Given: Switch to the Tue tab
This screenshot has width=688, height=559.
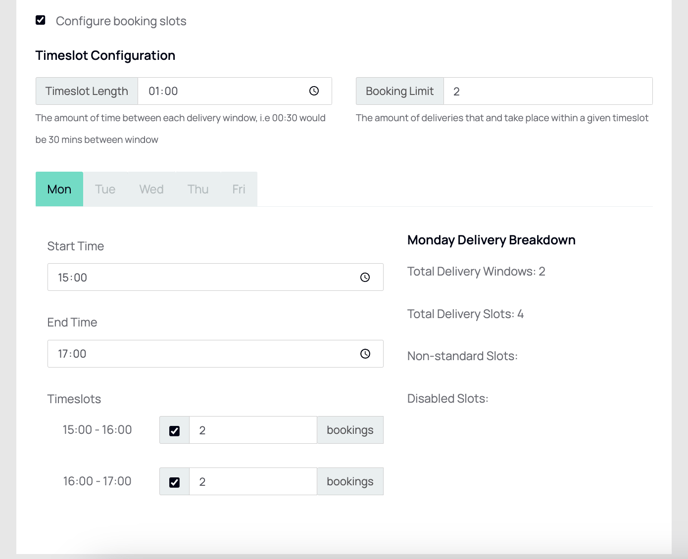Looking at the screenshot, I should [x=105, y=189].
